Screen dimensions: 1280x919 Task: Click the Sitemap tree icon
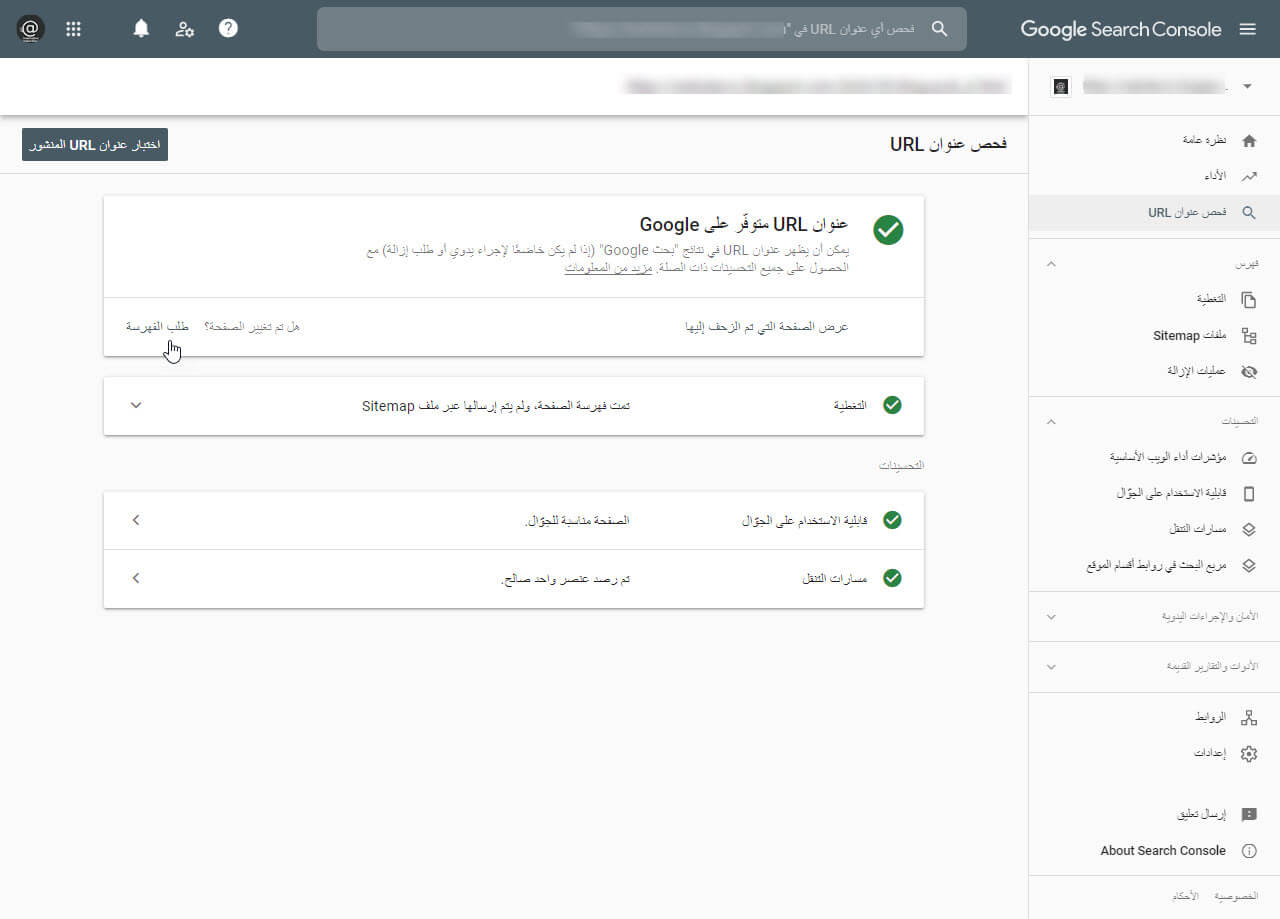click(1248, 336)
